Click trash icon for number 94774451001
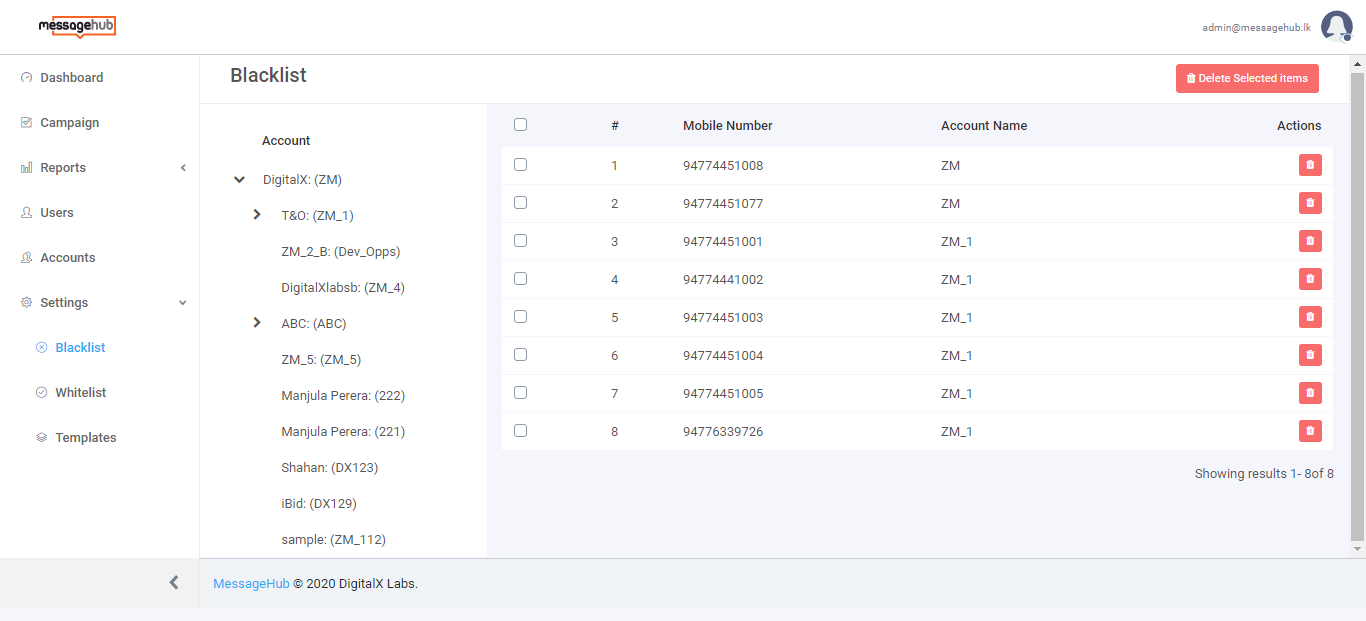This screenshot has height=621, width=1366. point(1309,241)
